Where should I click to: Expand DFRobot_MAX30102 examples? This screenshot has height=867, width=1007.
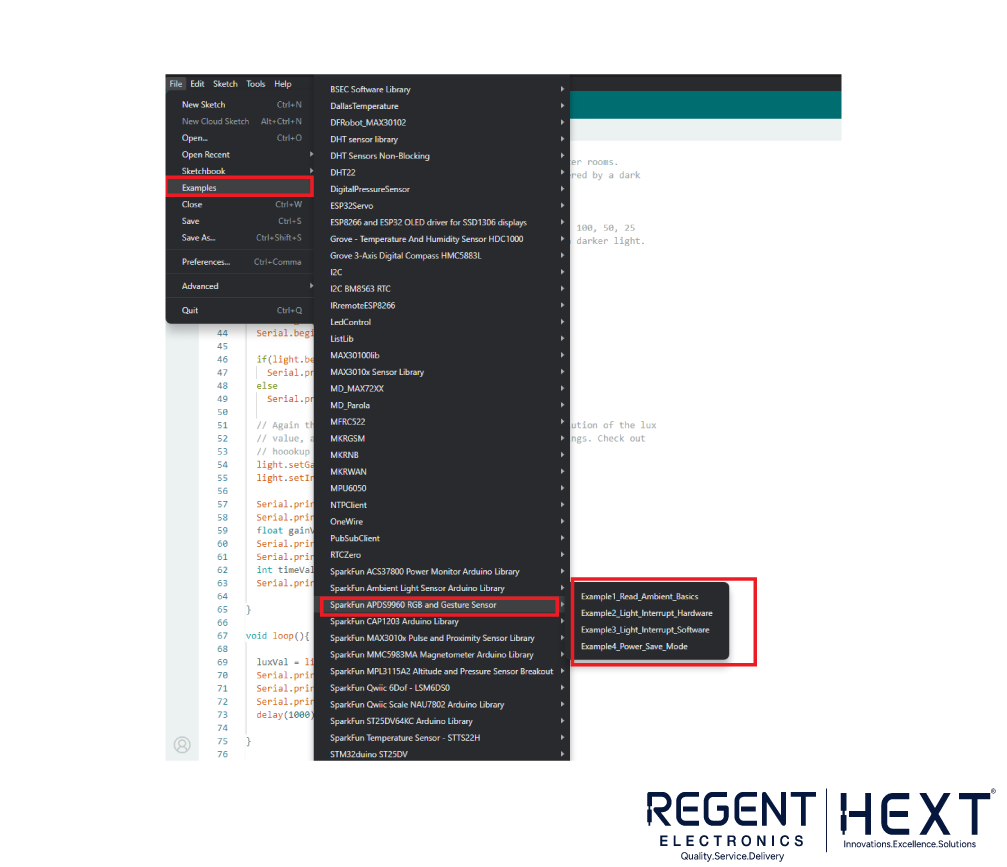442,123
